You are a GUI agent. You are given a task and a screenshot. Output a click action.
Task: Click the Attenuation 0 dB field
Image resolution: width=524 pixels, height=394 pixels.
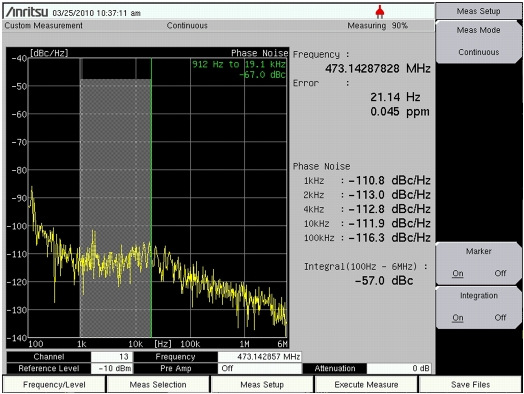[x=399, y=368]
